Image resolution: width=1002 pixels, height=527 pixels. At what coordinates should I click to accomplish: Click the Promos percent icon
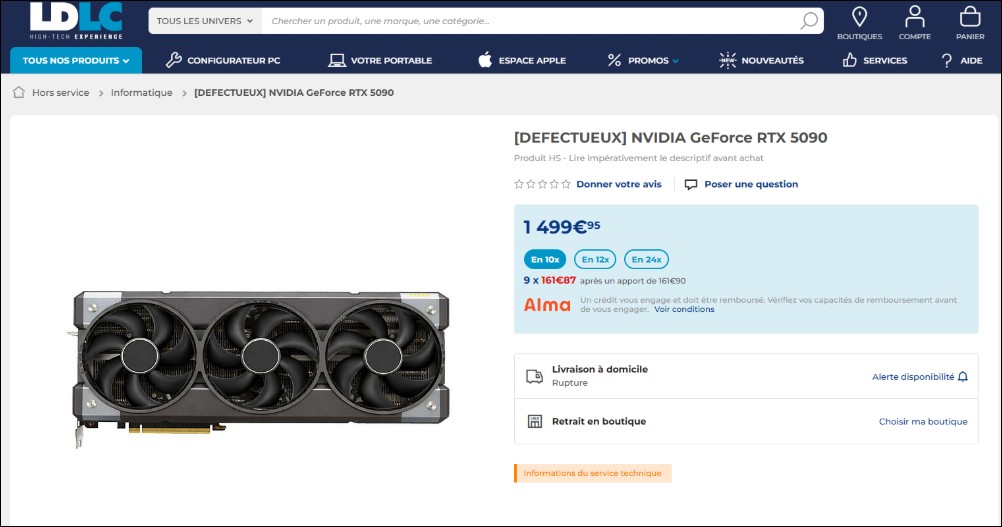(614, 60)
